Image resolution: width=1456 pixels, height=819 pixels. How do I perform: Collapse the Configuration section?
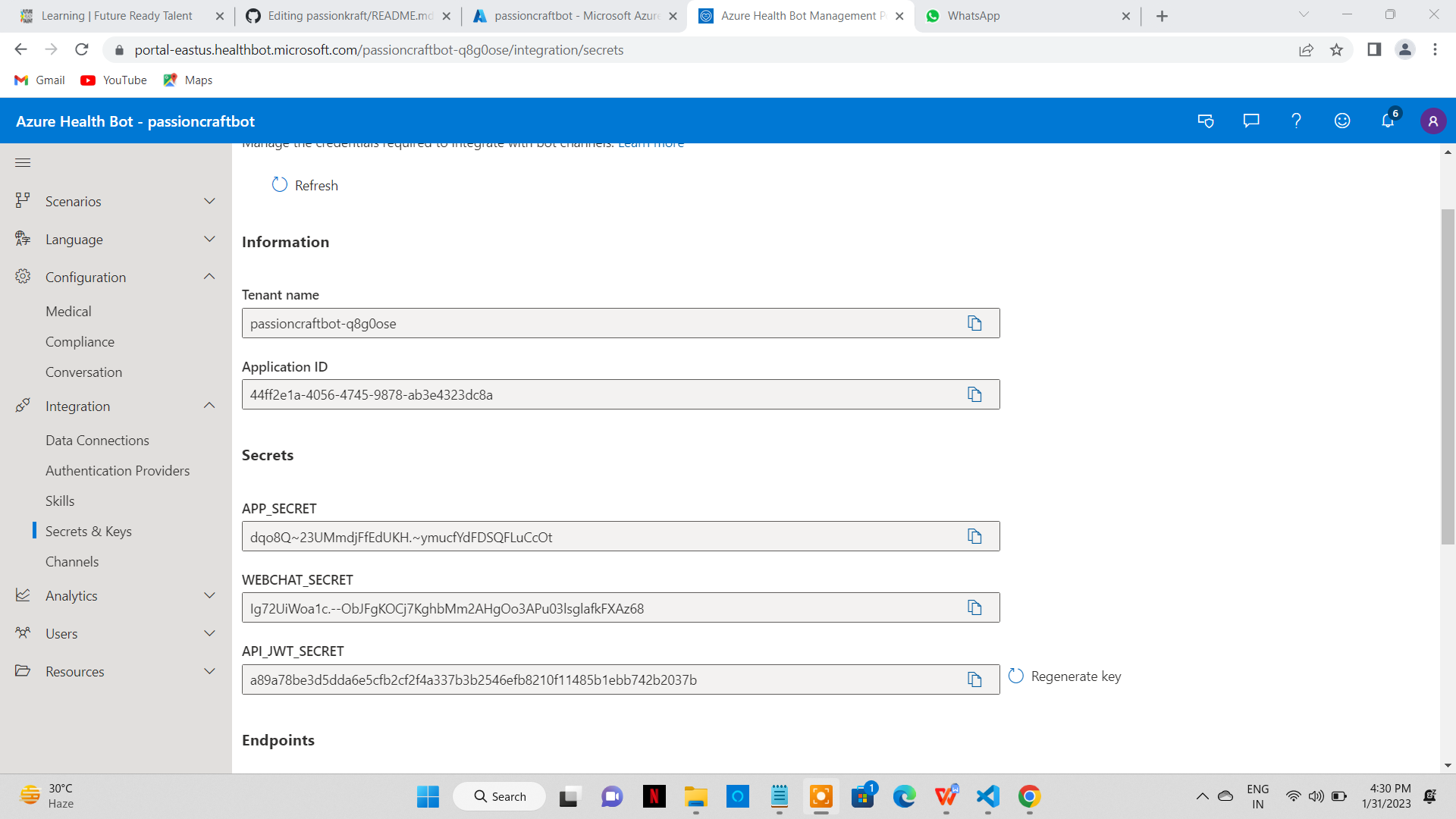(x=209, y=276)
